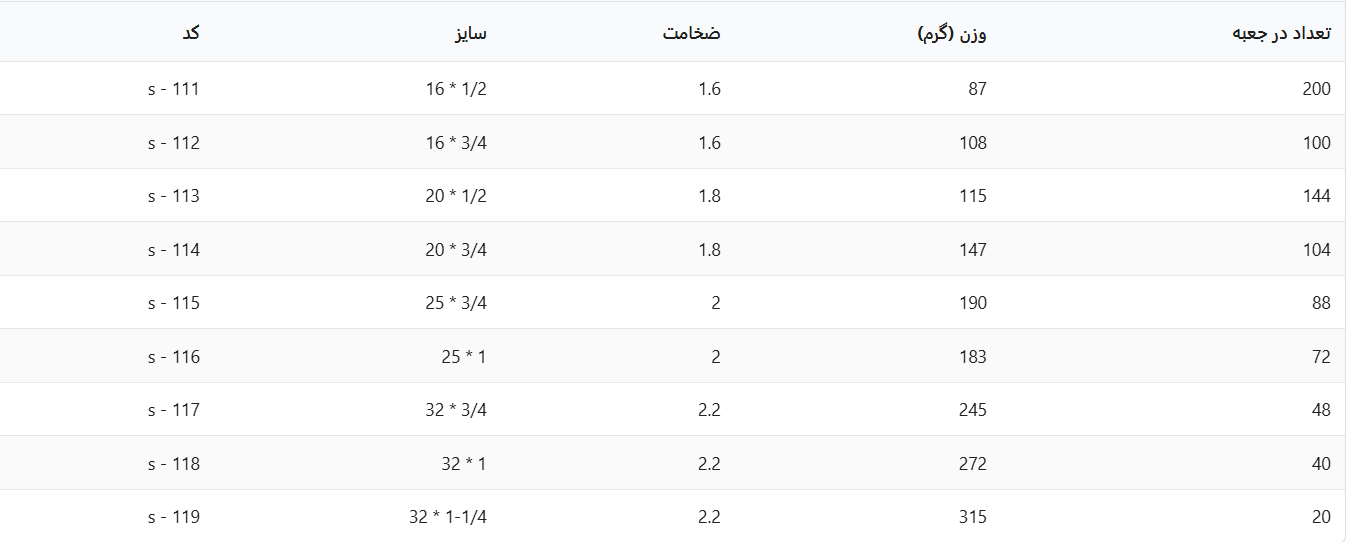Select the code cell s - 111
Viewport: 1346px width, 542px height.
pyautogui.click(x=174, y=89)
